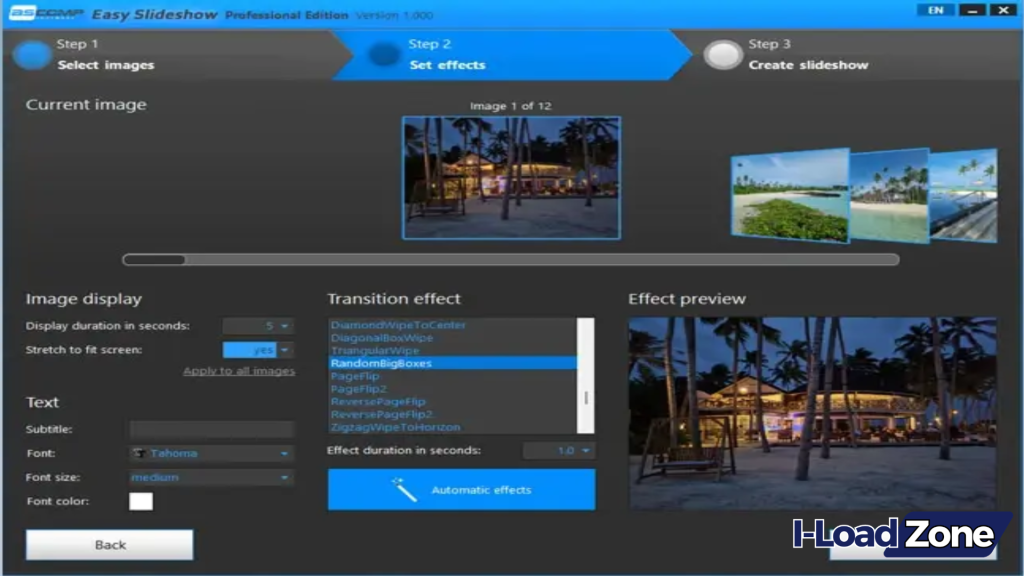This screenshot has width=1024, height=576.
Task: Open the Font color swatch
Action: [x=141, y=501]
